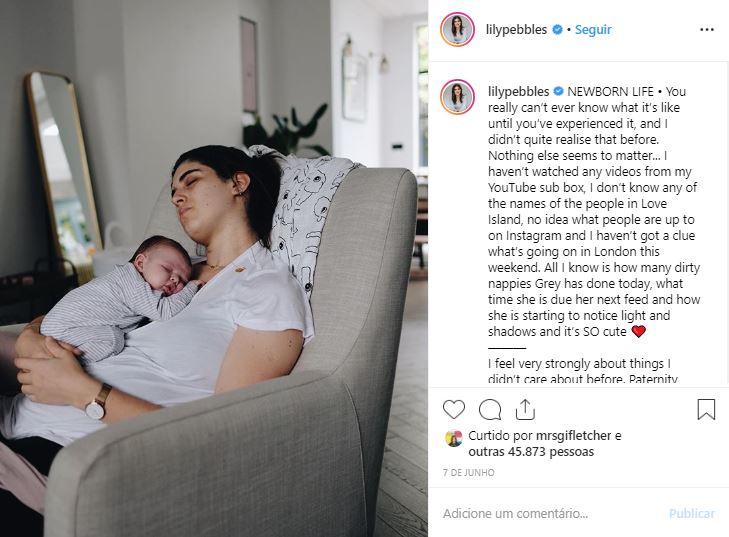
Task: Open lilypebbles username in the header
Action: tap(516, 29)
